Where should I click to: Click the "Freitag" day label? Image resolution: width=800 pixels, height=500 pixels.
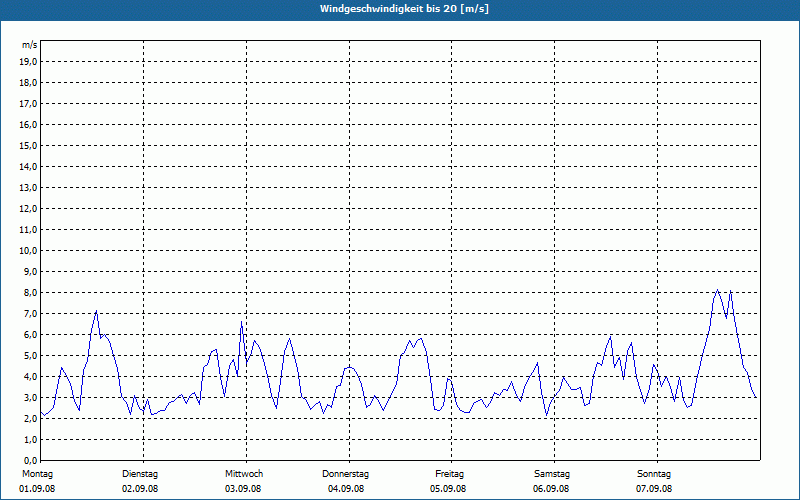click(449, 474)
